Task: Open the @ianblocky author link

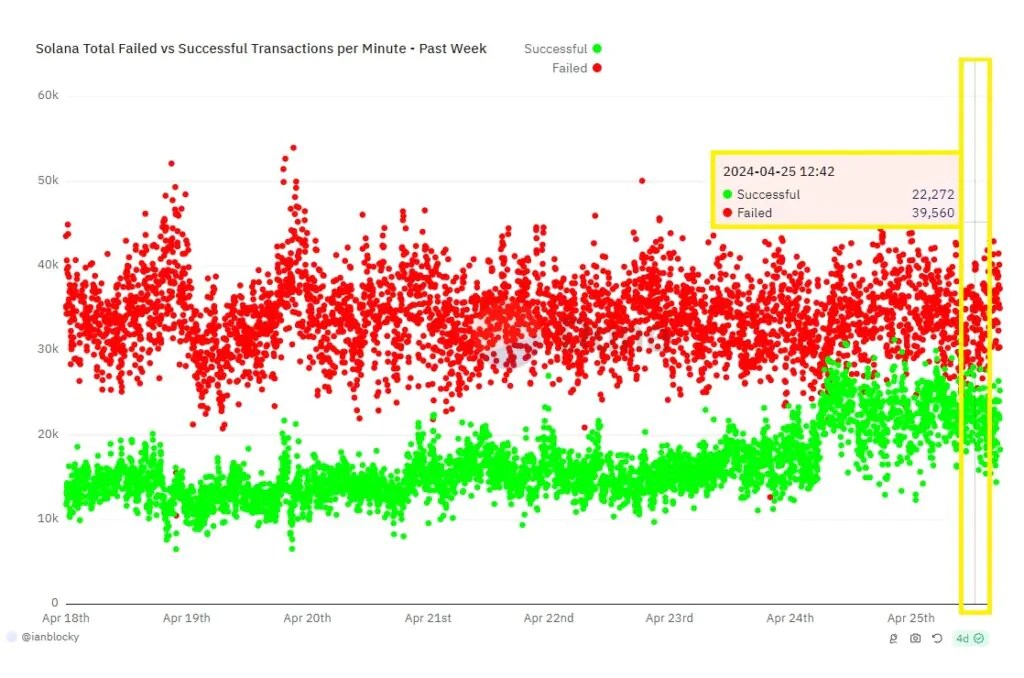Action: (50, 636)
